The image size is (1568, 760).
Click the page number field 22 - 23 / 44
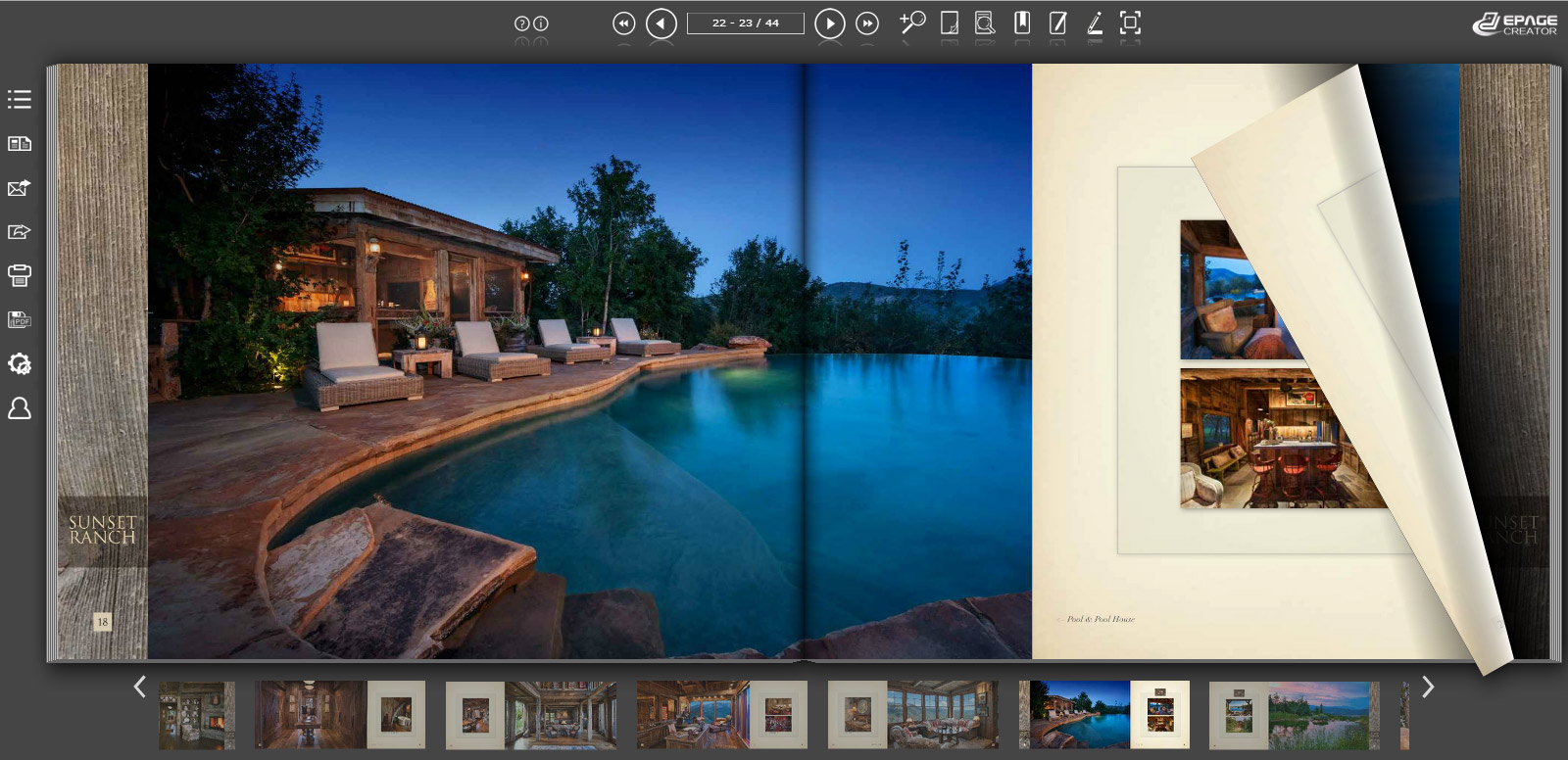tap(745, 24)
